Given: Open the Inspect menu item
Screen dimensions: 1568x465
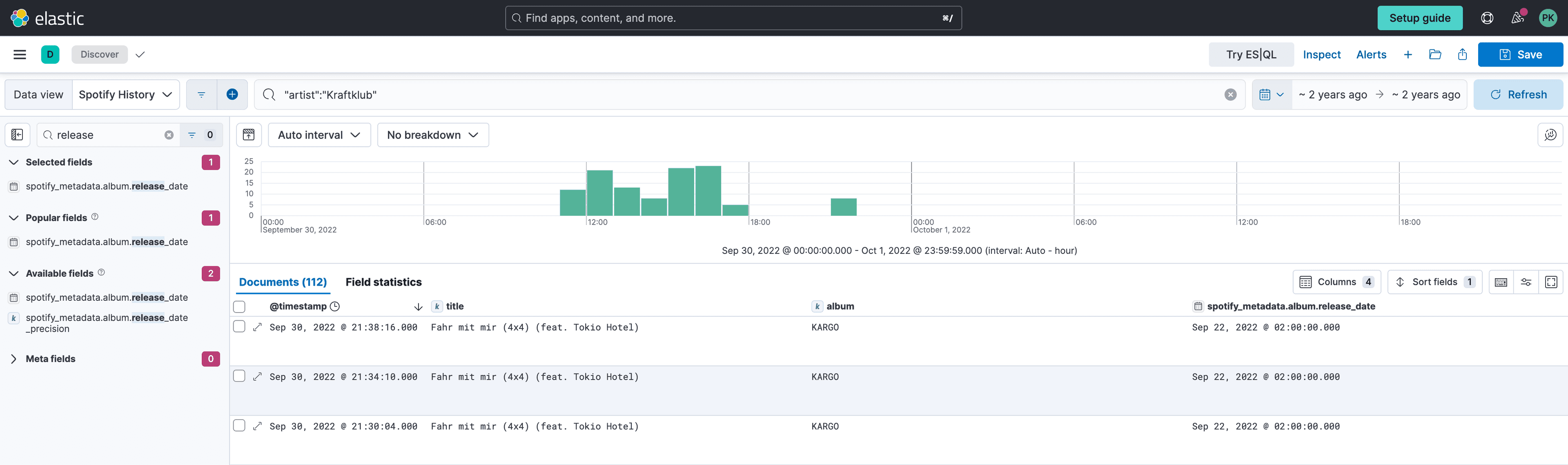Looking at the screenshot, I should (x=1321, y=54).
